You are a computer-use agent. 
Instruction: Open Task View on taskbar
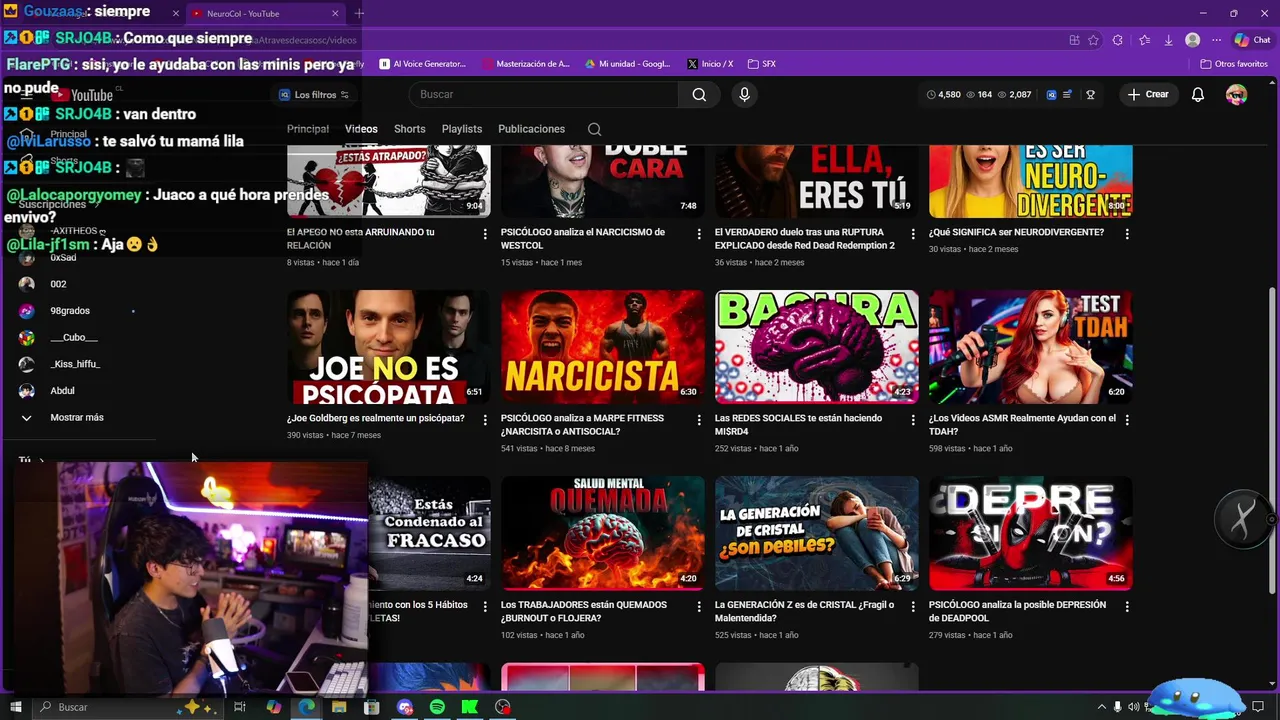[240, 707]
